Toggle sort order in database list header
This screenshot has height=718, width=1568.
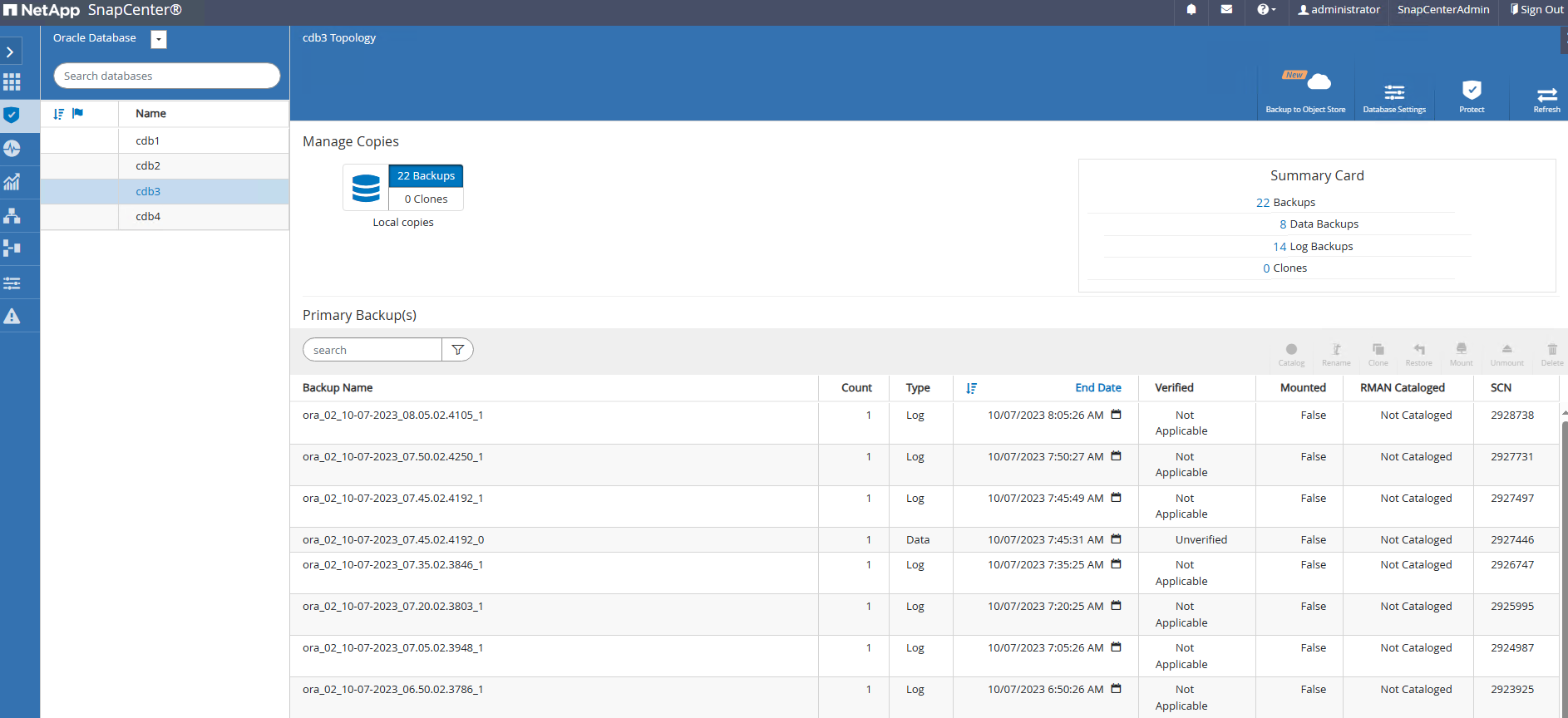[x=58, y=114]
